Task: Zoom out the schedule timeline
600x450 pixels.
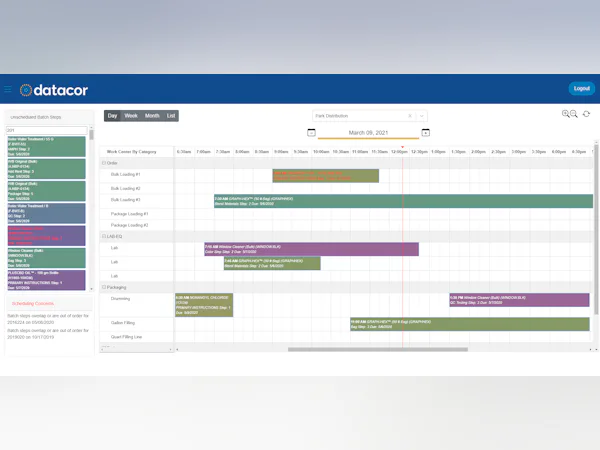Action: point(574,114)
